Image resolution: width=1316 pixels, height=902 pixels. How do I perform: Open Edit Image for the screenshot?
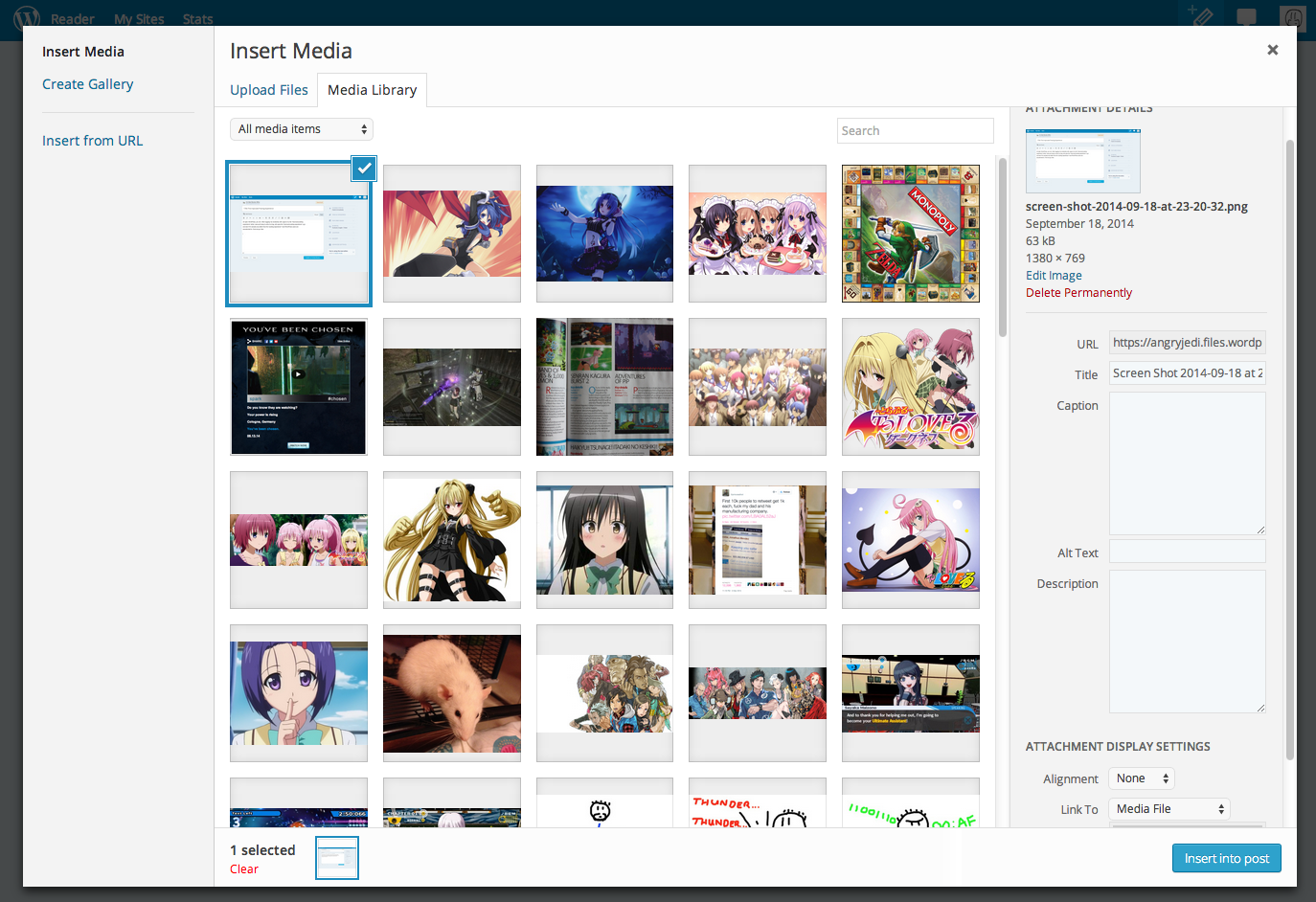1054,275
